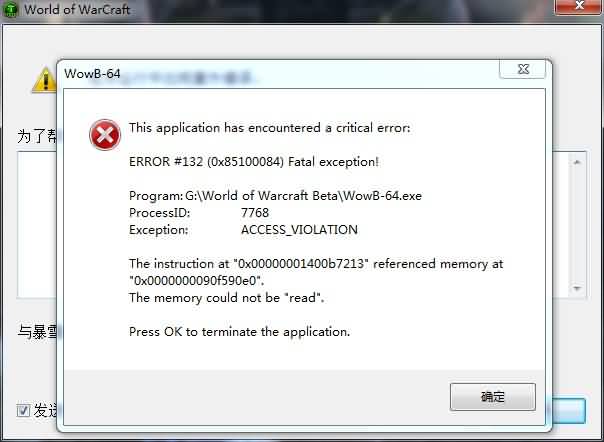Click the World of WarCraft title bar app icon
This screenshot has height=442, width=604.
pyautogui.click(x=10, y=9)
